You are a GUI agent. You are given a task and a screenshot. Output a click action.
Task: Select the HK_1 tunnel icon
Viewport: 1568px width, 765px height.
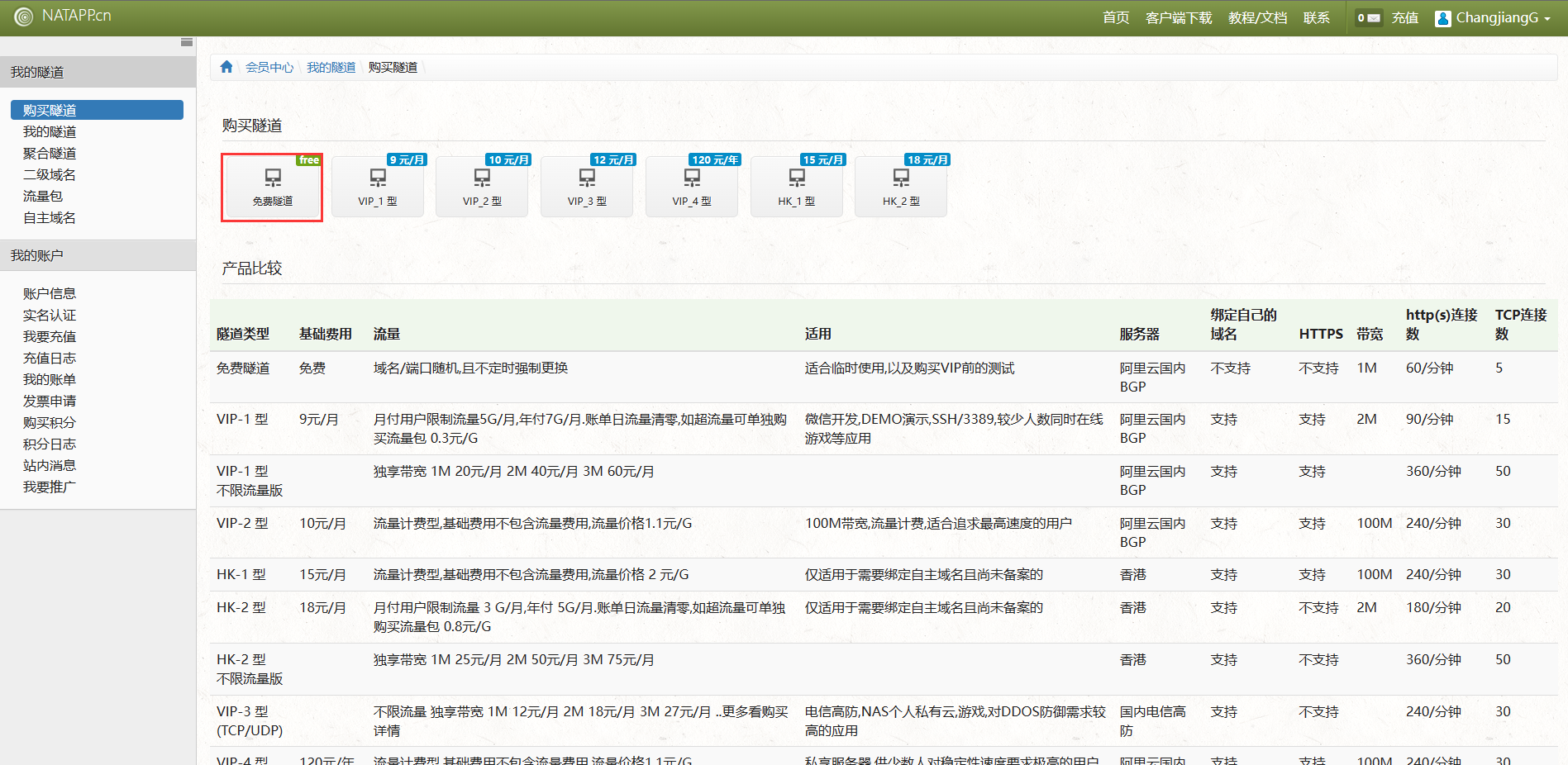pyautogui.click(x=796, y=178)
